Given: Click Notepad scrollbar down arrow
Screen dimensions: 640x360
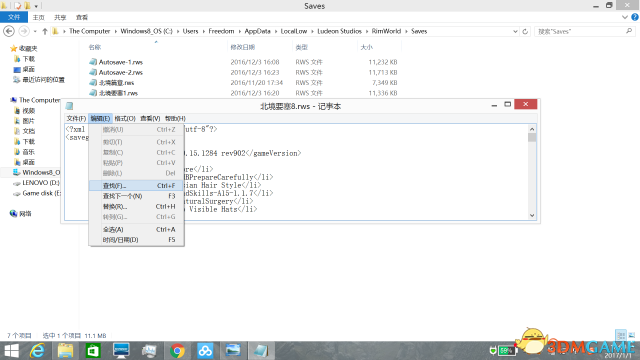Looking at the screenshot, I should (532, 216).
